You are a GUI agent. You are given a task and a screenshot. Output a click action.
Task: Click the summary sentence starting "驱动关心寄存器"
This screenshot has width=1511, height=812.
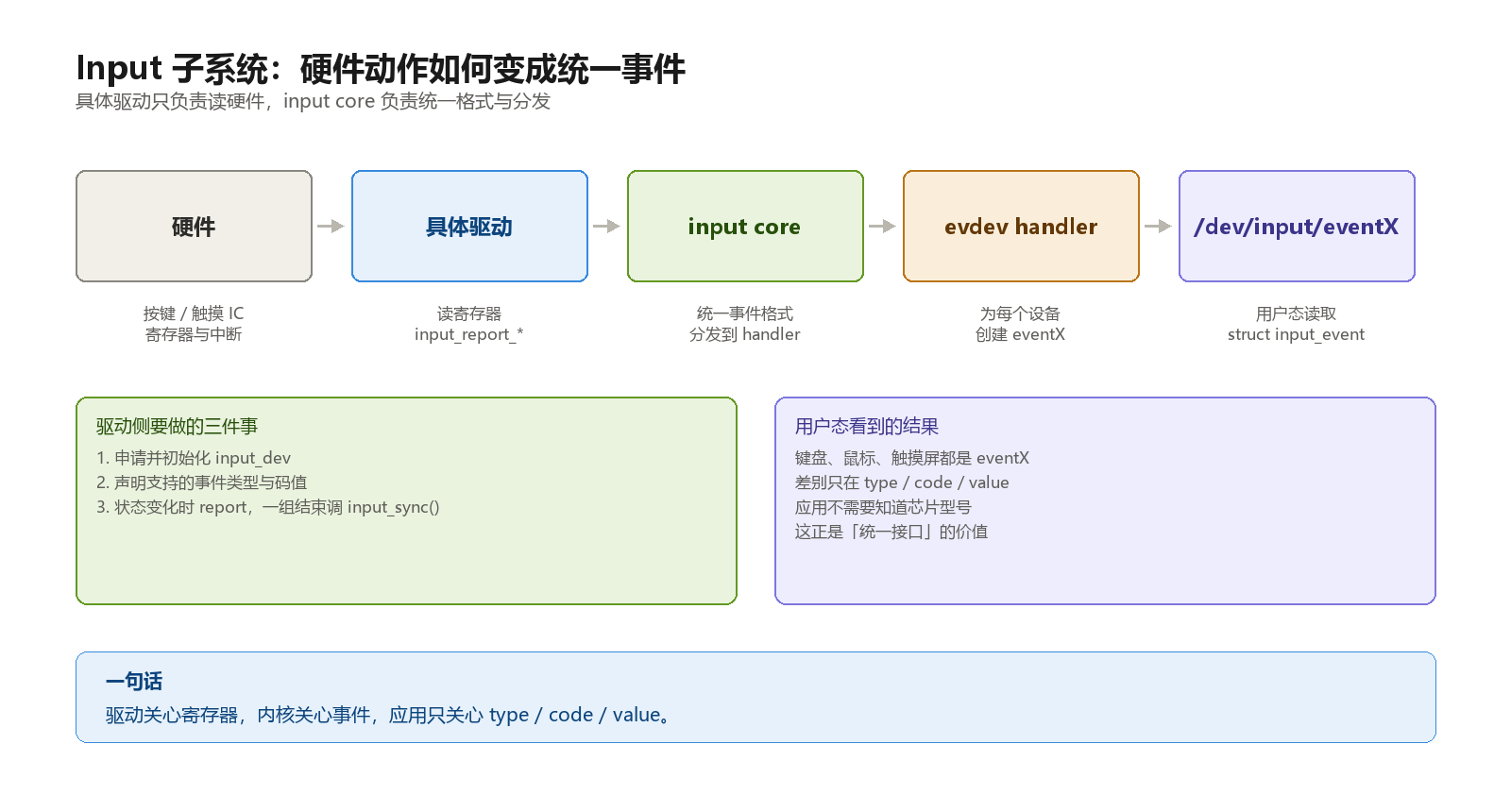[389, 715]
